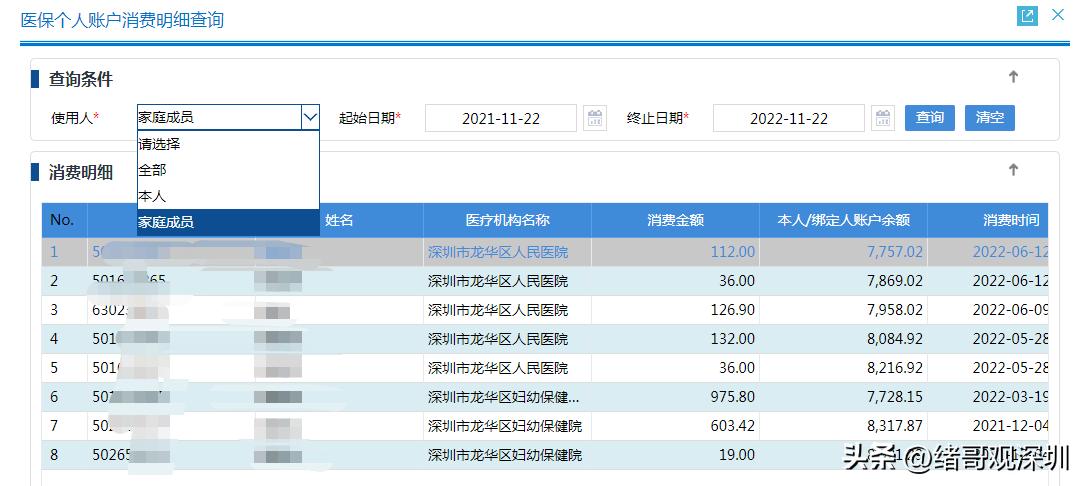Click balance 7,958.02 in row 3

click(895, 310)
